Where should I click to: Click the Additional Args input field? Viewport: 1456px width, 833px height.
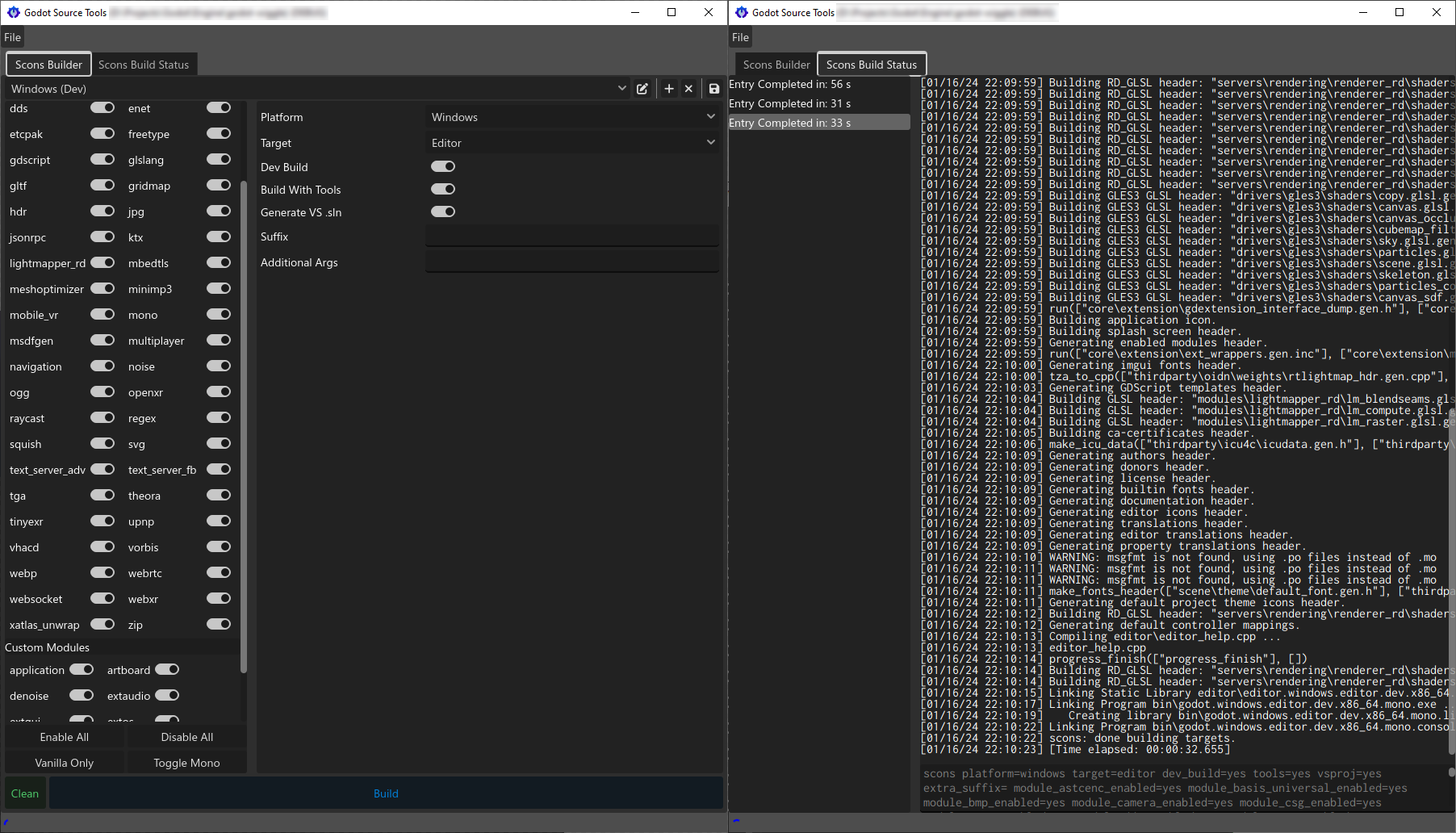click(x=572, y=262)
